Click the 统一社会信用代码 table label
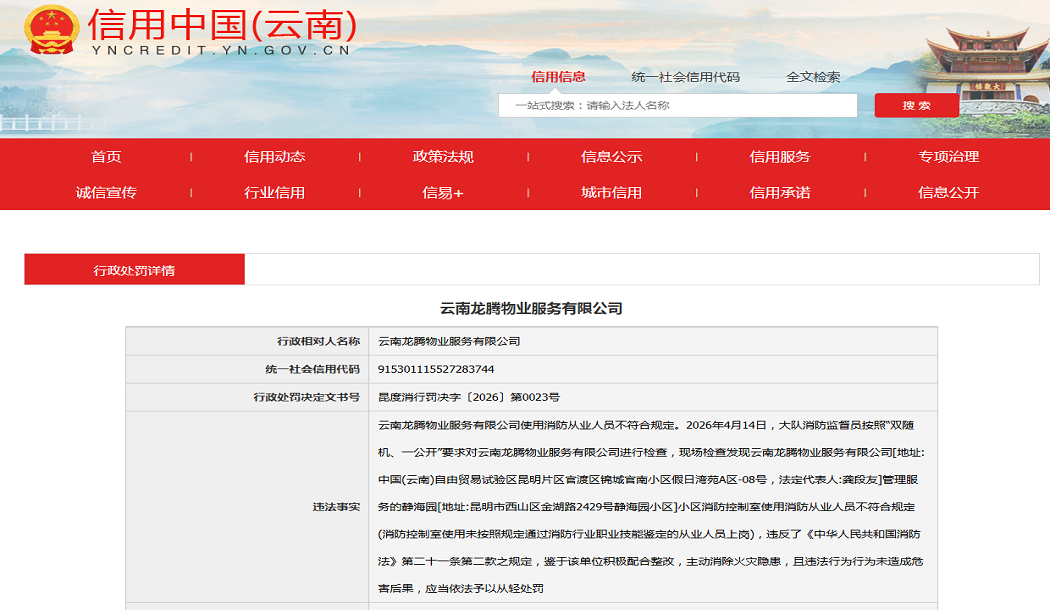Image resolution: width=1050 pixels, height=610 pixels. tap(313, 370)
